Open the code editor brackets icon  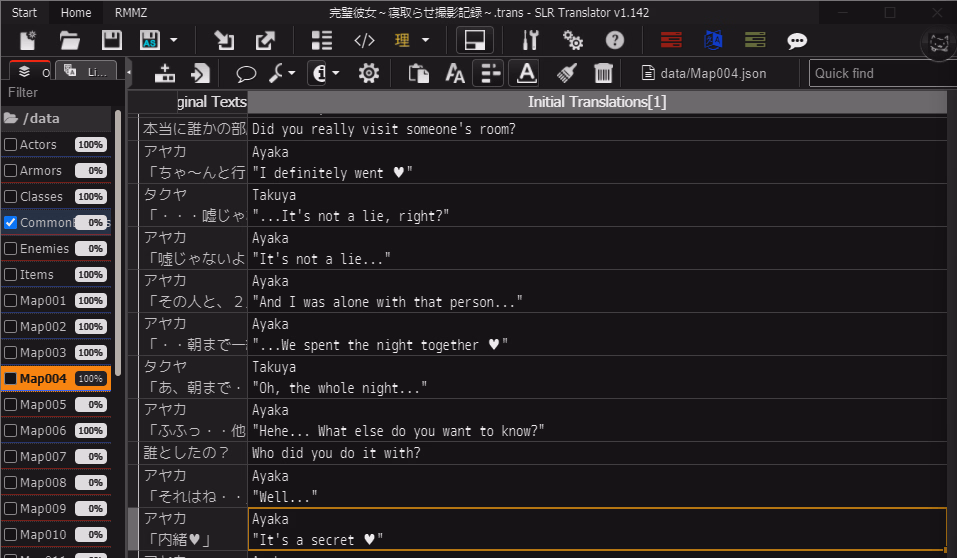pos(364,41)
